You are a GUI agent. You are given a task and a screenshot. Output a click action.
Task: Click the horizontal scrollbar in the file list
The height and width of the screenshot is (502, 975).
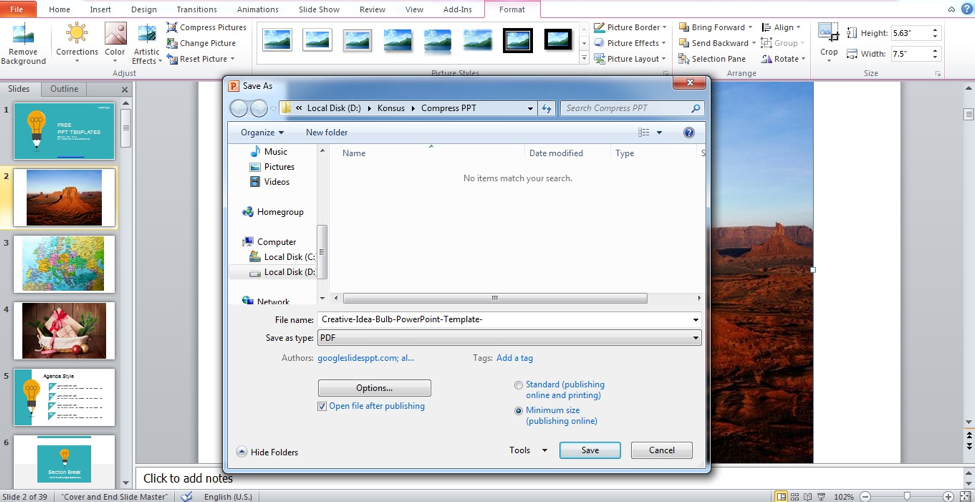495,299
